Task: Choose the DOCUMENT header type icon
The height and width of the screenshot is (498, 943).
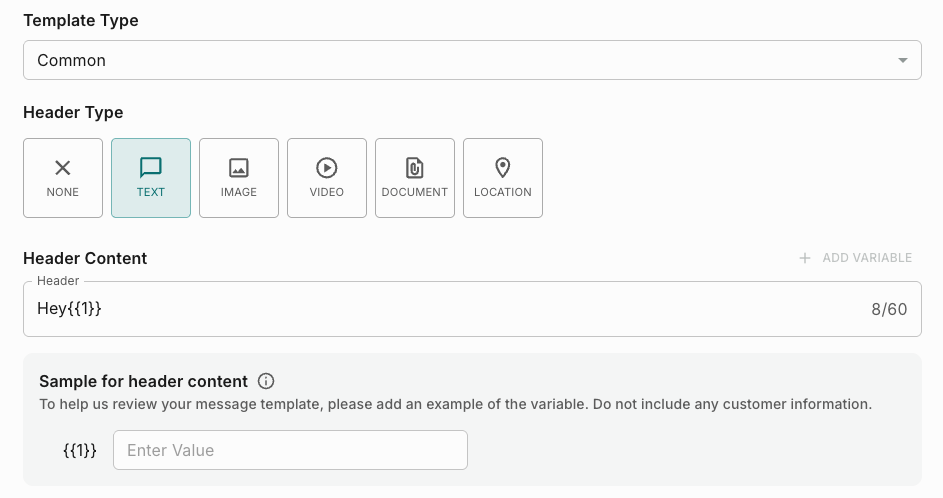Action: (x=415, y=168)
